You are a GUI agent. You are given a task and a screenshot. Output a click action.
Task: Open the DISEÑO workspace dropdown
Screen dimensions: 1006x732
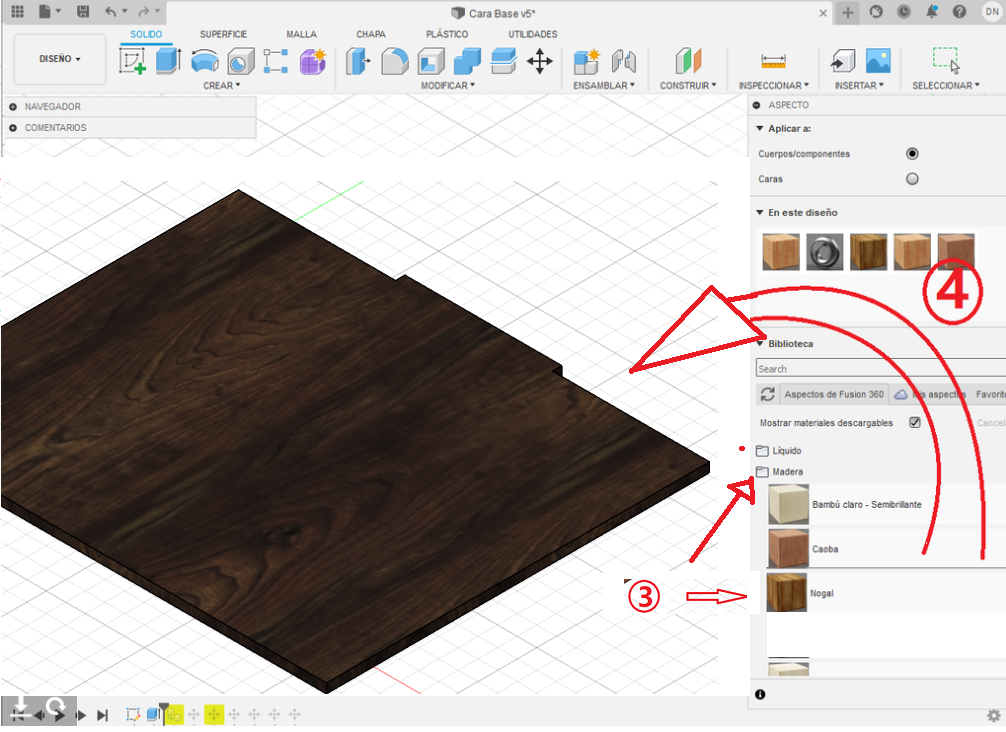(60, 59)
